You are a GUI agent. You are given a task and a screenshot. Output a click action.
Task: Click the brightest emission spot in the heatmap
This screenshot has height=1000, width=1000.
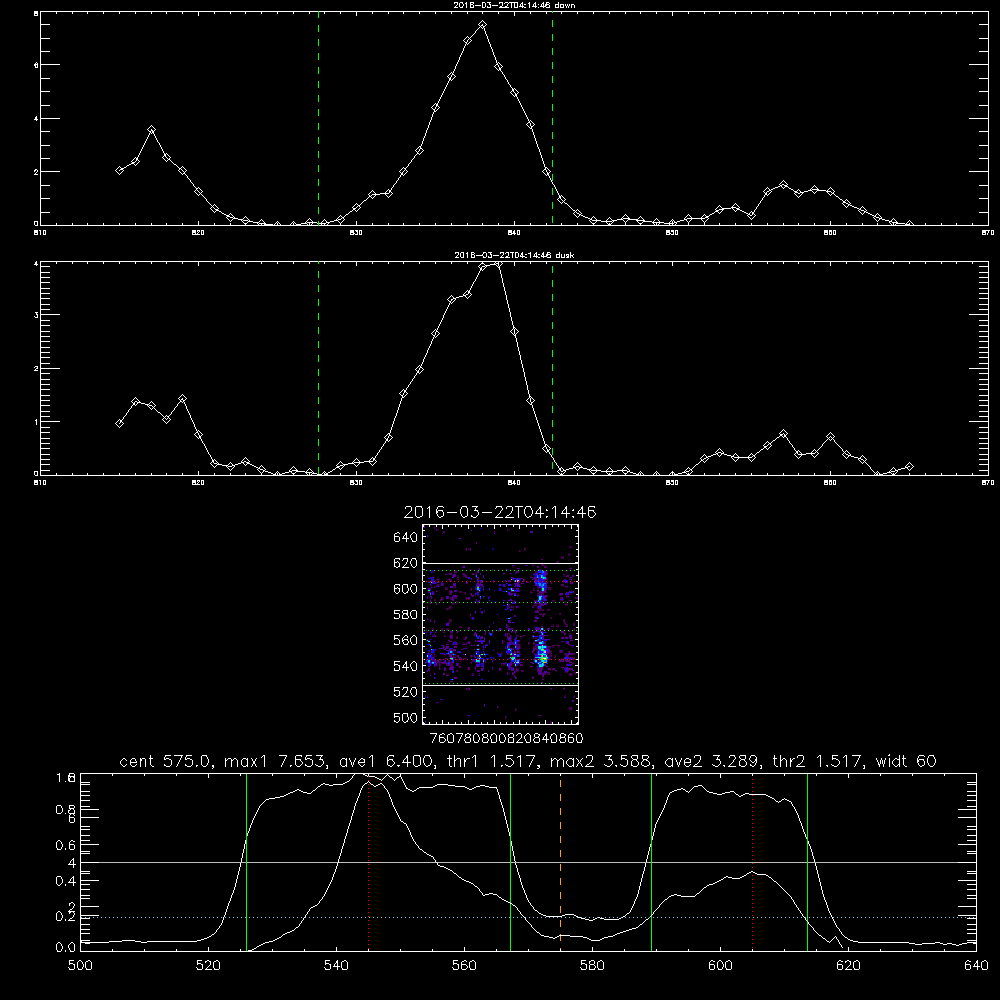click(541, 656)
